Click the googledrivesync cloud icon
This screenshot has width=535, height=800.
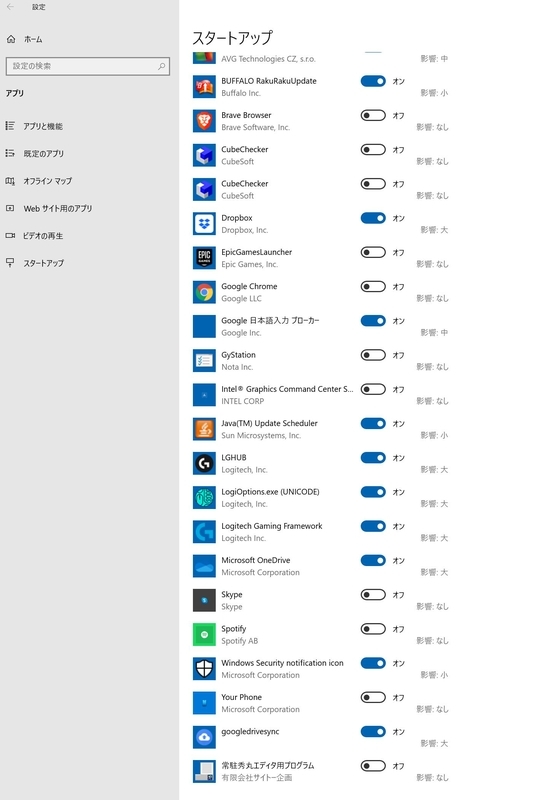tap(204, 737)
